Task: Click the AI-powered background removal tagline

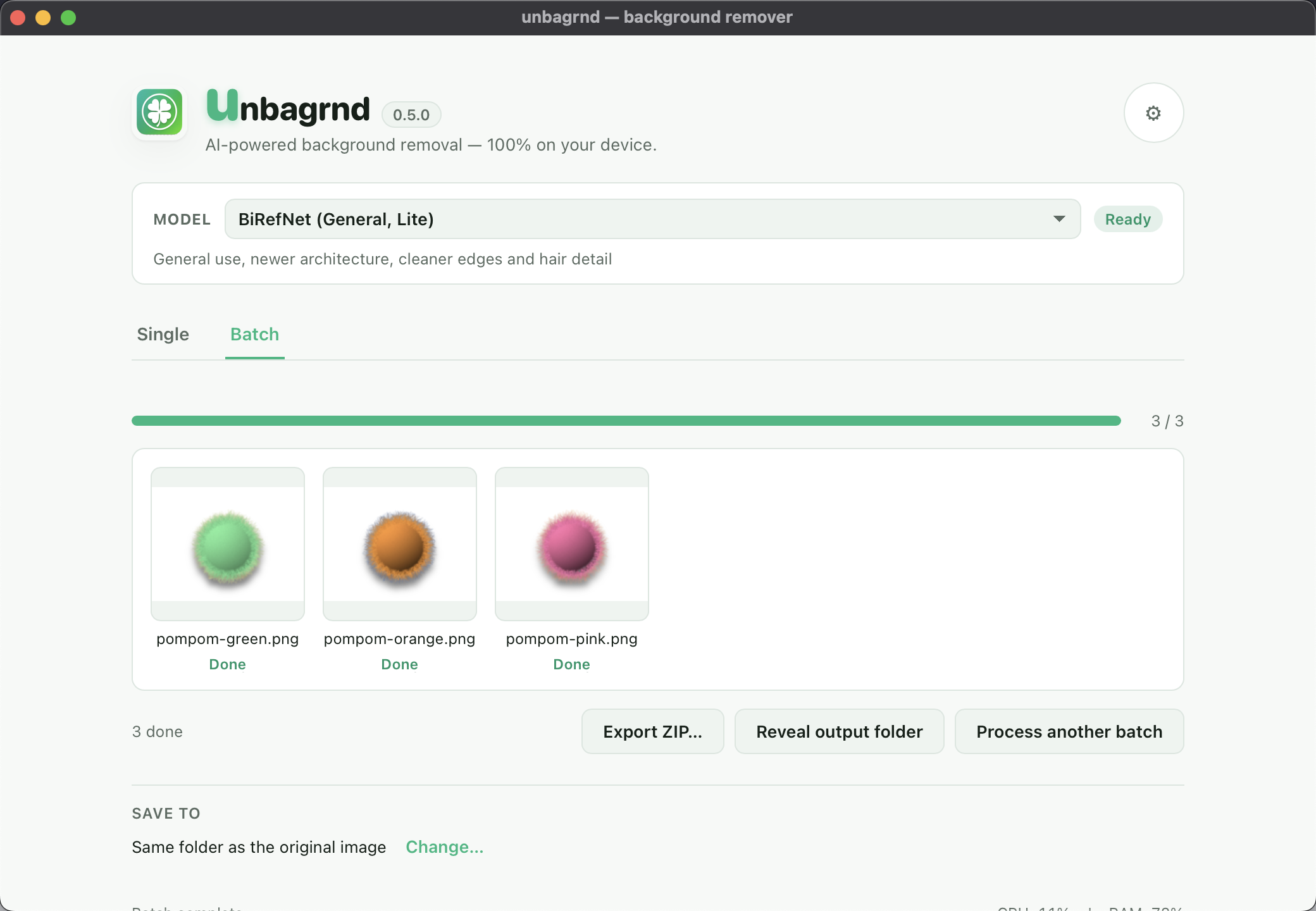Action: [431, 145]
